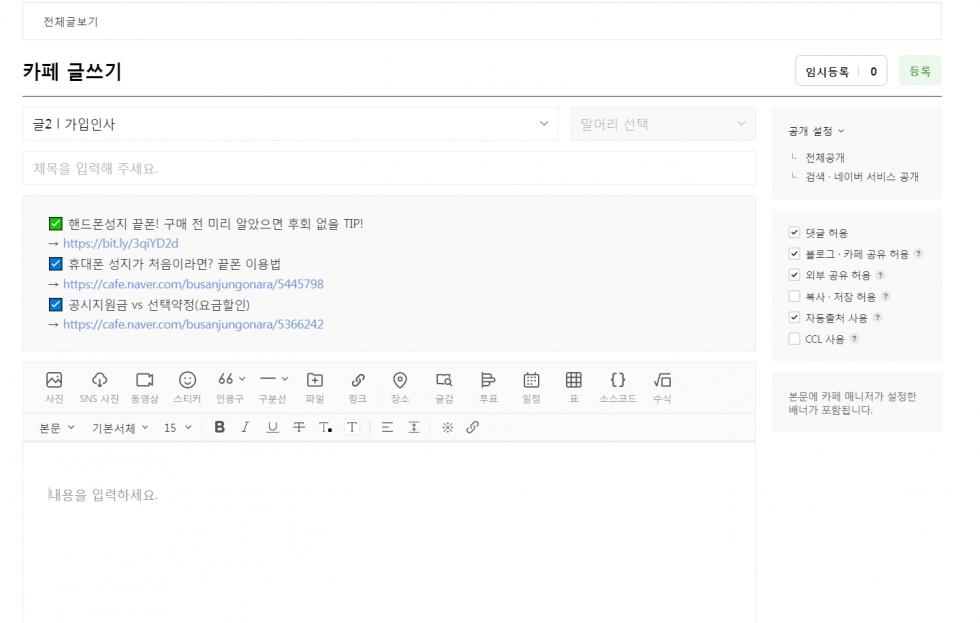Open the 글2 | 가입인사 board dropdown

290,124
